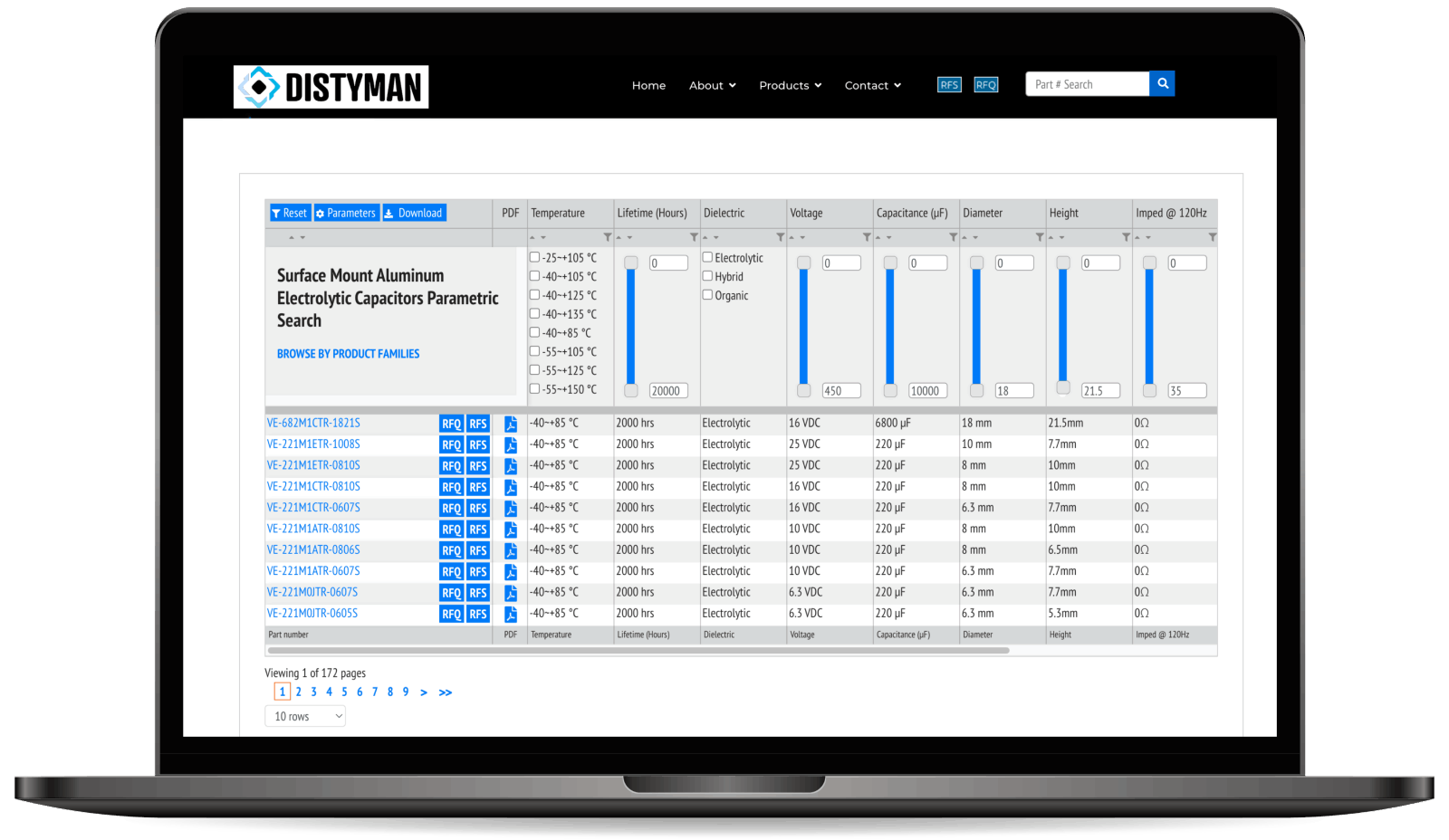Follow the Browse by Product Families link

pyautogui.click(x=348, y=354)
